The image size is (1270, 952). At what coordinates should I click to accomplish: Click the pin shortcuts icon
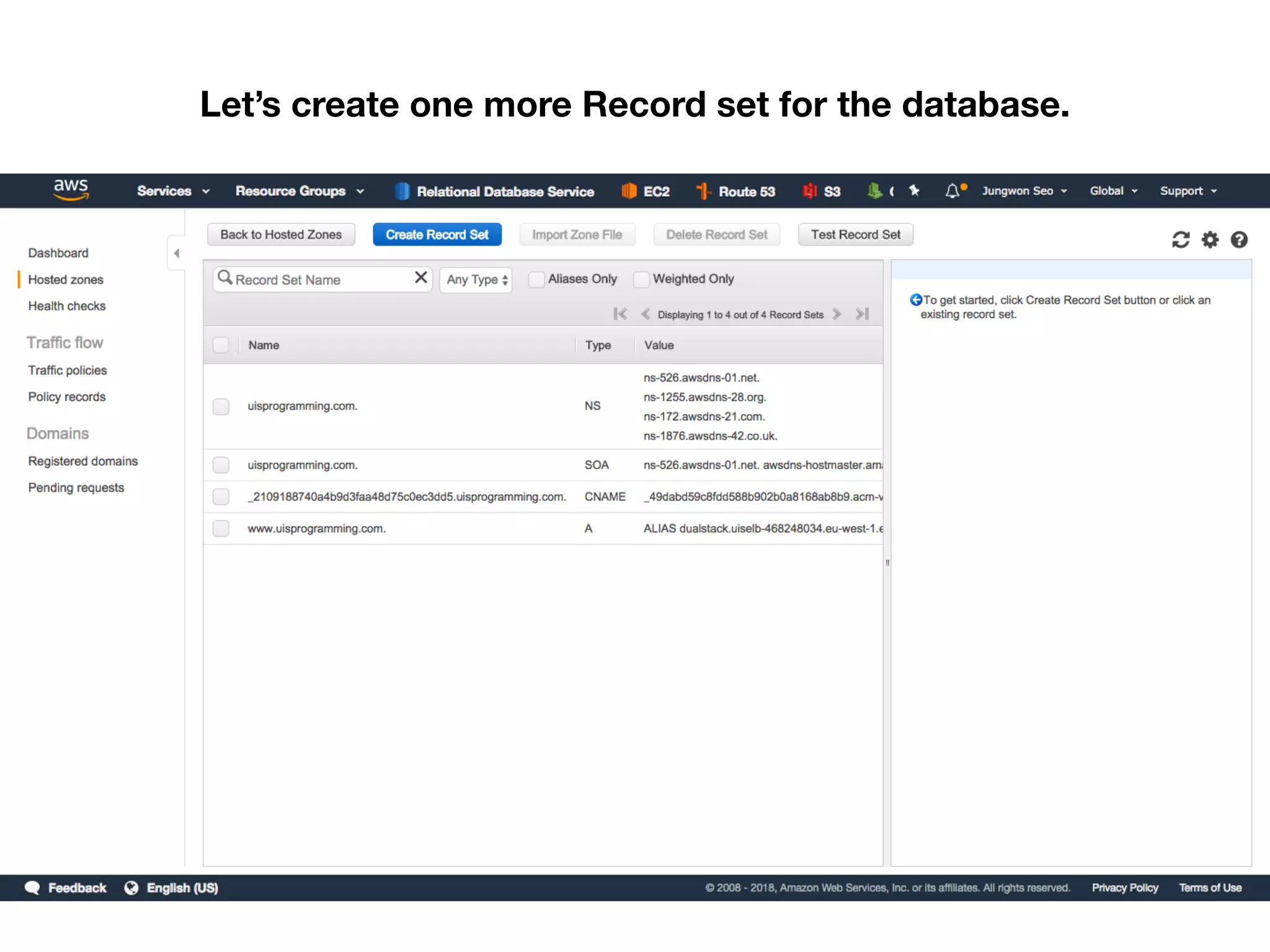(914, 191)
